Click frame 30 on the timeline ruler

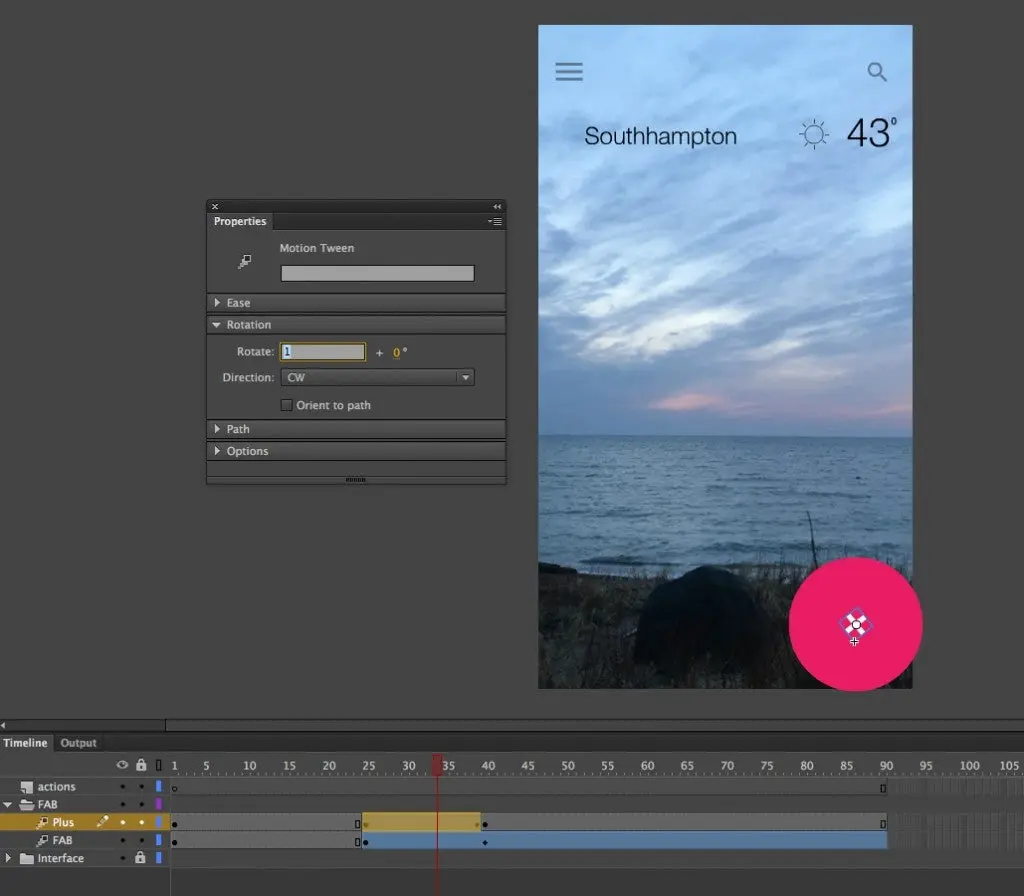tap(409, 765)
